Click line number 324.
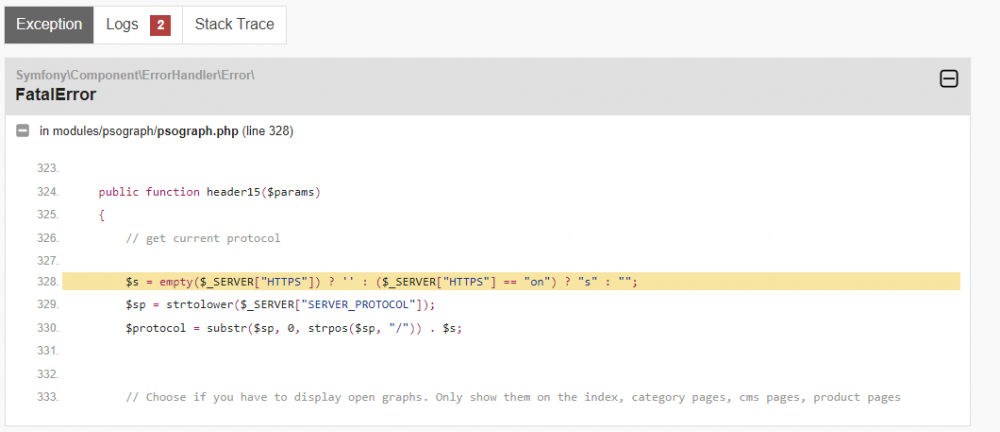Viewport: 1000px width, 432px height. [x=48, y=192]
